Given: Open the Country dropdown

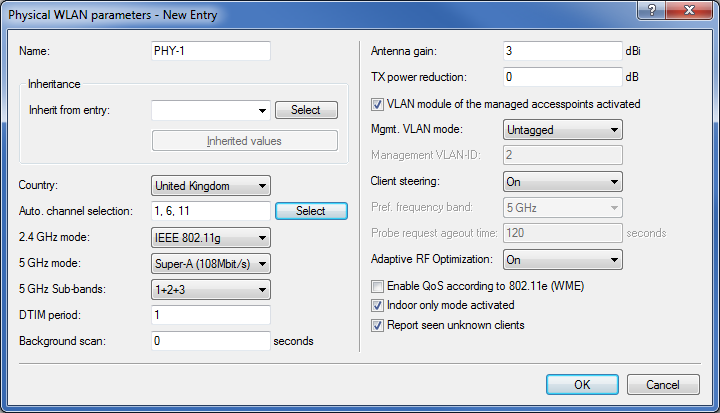Looking at the screenshot, I should pyautogui.click(x=211, y=185).
